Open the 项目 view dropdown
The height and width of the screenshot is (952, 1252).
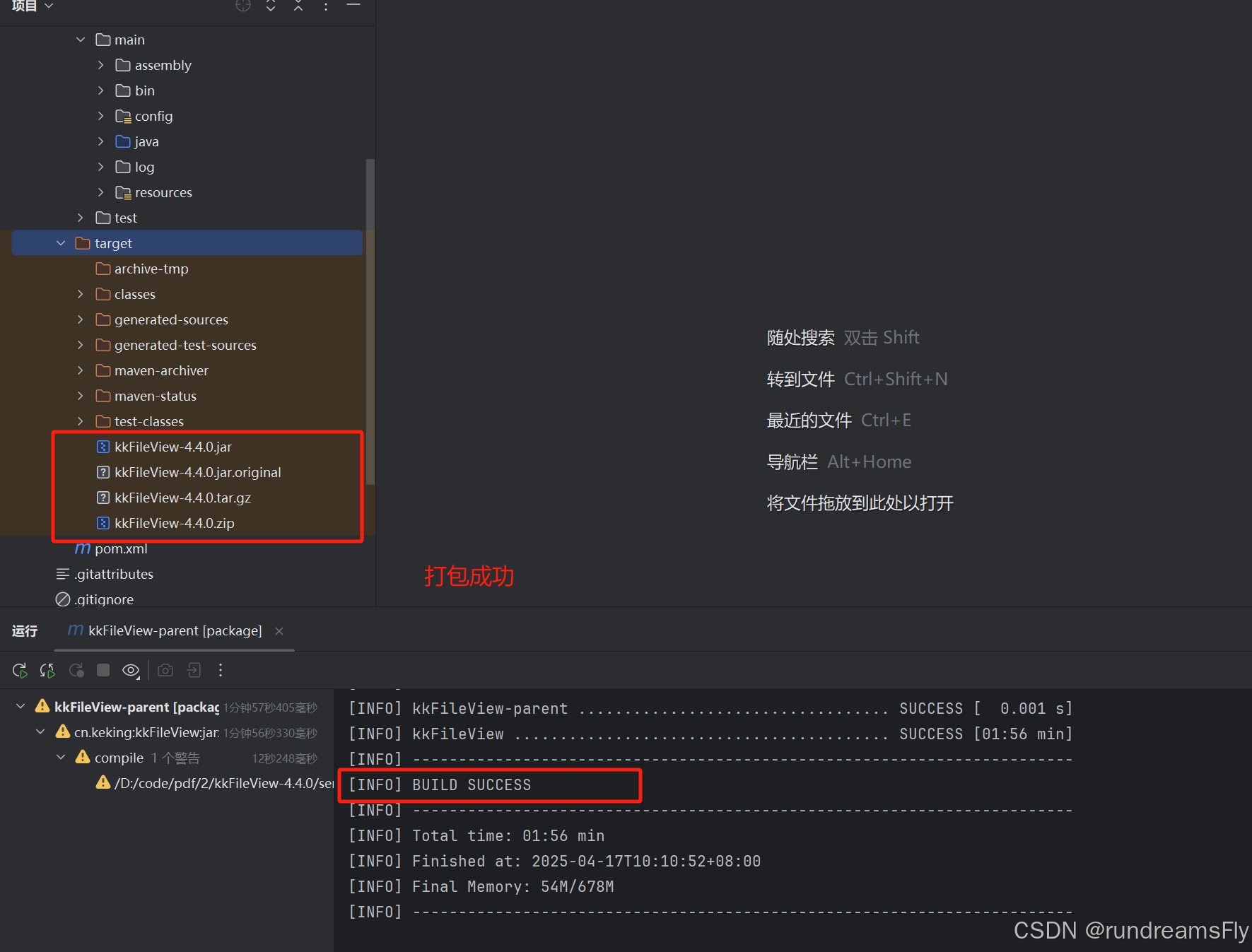click(x=33, y=6)
